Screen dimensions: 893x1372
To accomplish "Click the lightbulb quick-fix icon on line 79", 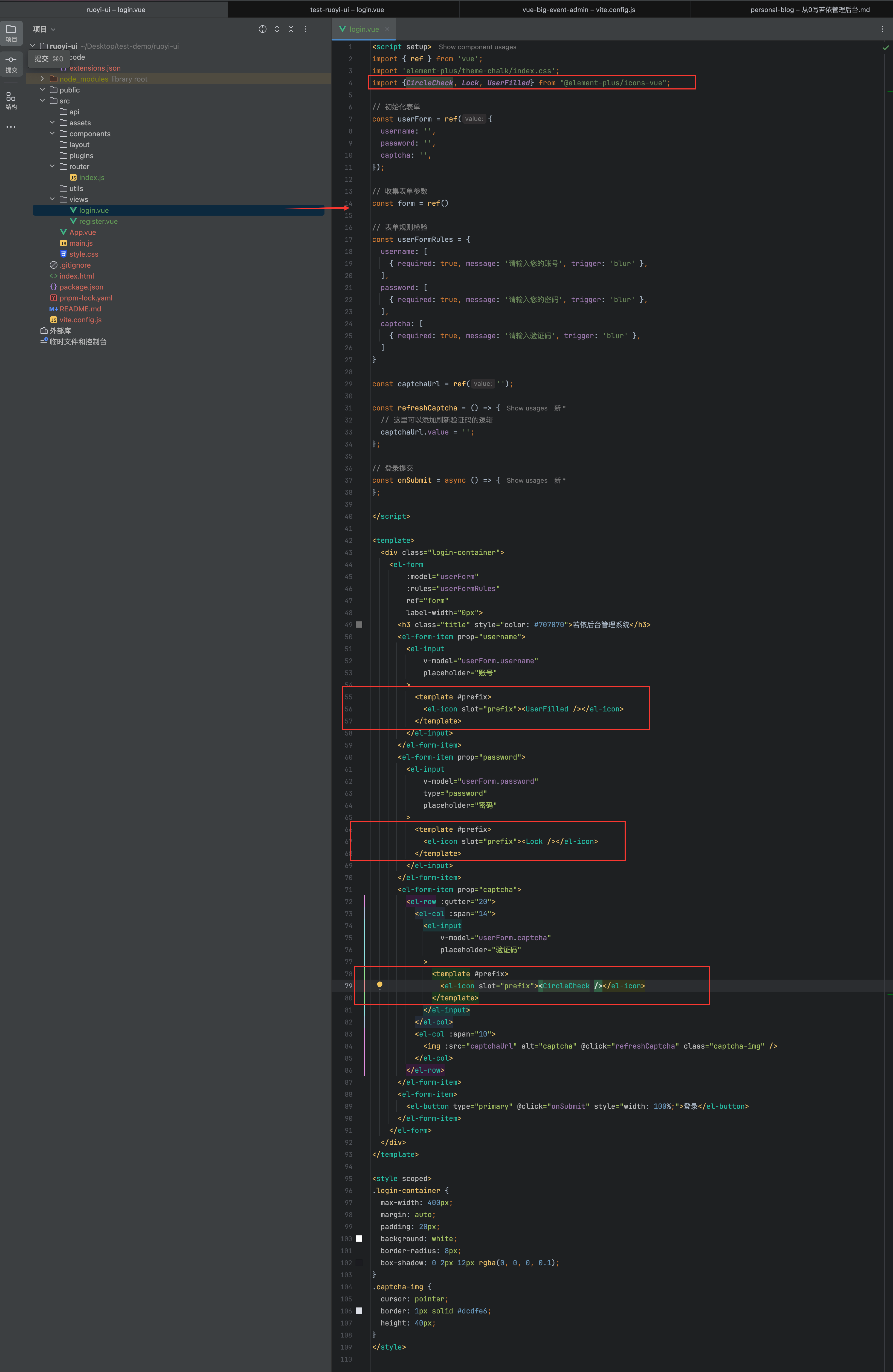I will click(x=379, y=985).
